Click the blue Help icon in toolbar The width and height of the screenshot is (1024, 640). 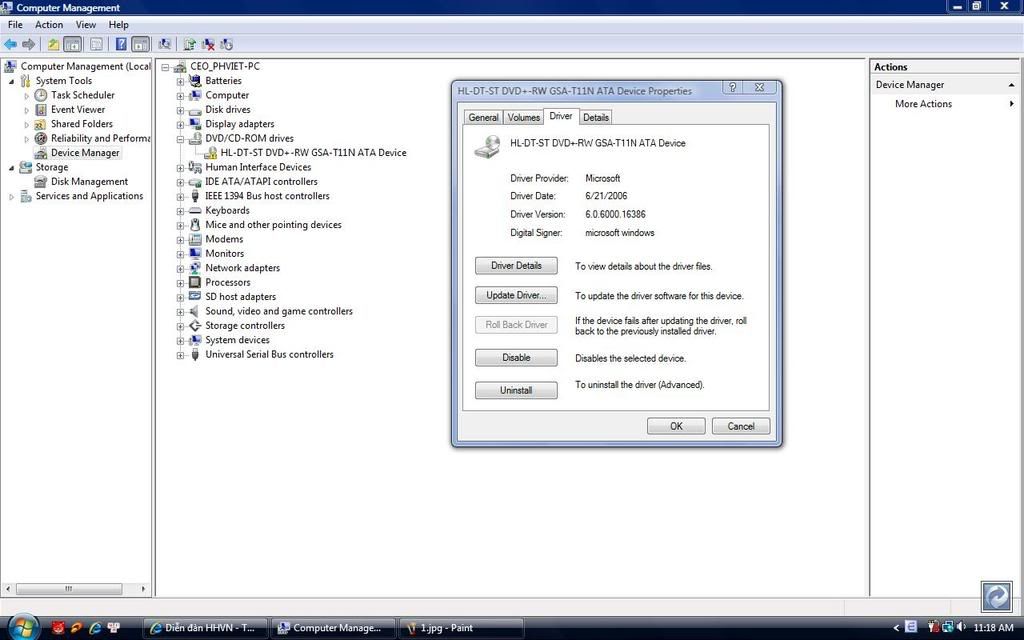(x=120, y=44)
